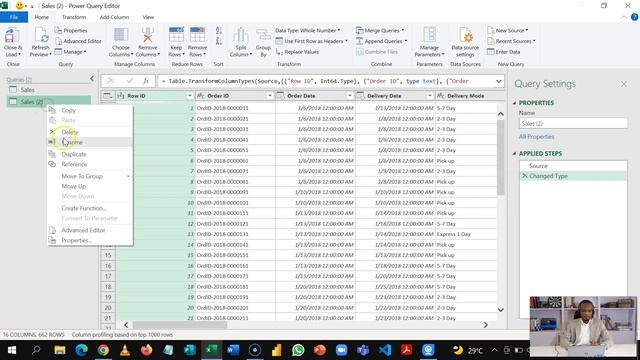Collapse the PROPERTIES section
This screenshot has width=640, height=360.
click(x=514, y=103)
